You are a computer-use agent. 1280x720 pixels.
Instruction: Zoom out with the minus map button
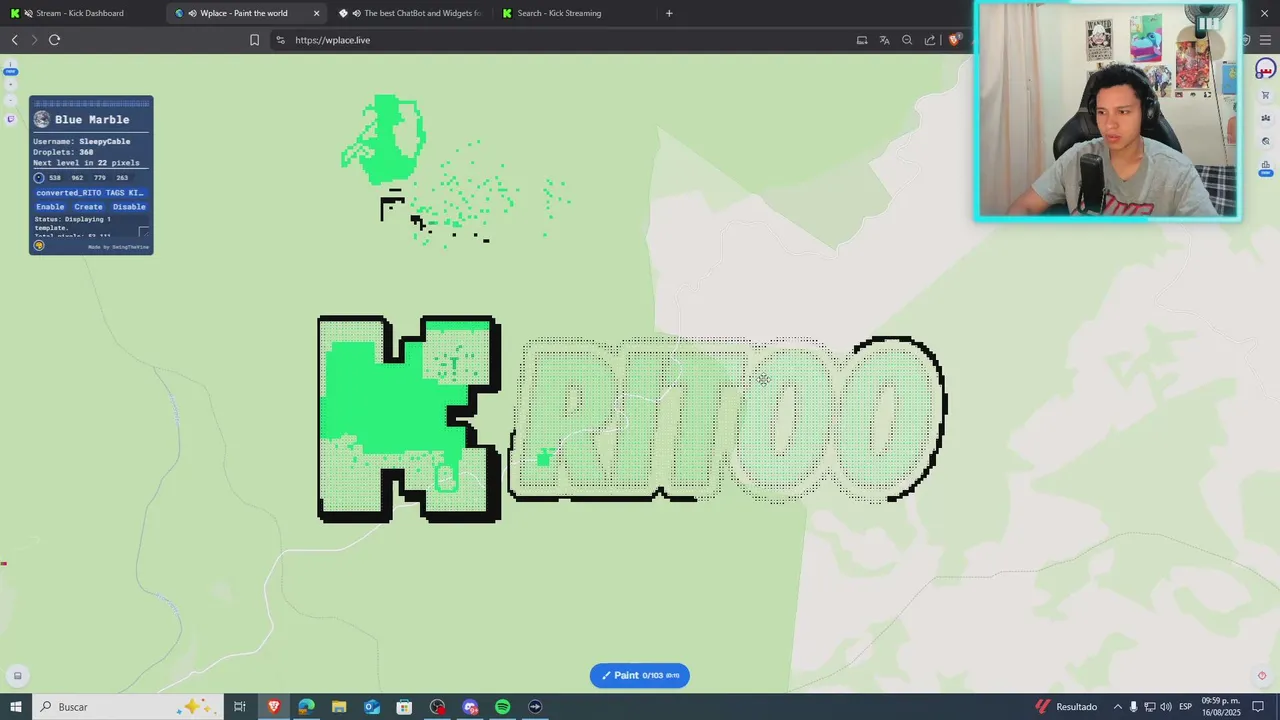[10, 100]
